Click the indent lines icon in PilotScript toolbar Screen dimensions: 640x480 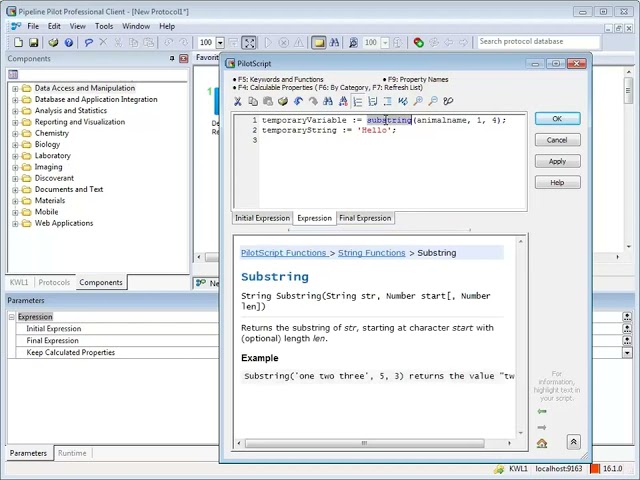coord(388,101)
